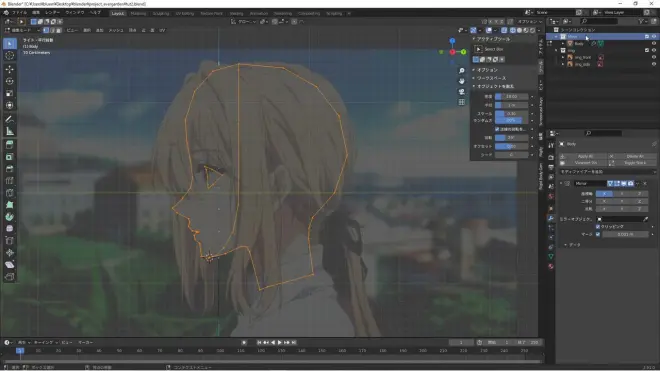The width and height of the screenshot is (660, 371).
Task: Select the Scale tool
Action: tap(10, 93)
